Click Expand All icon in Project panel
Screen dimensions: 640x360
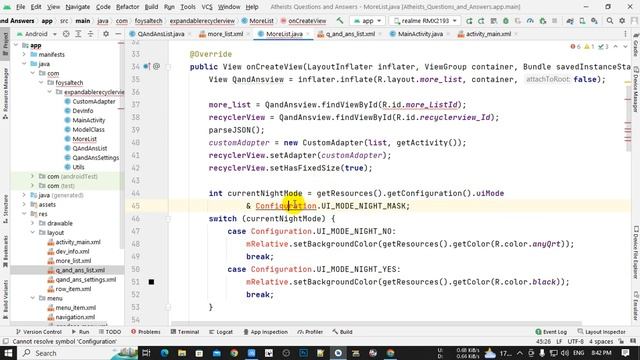point(78,34)
